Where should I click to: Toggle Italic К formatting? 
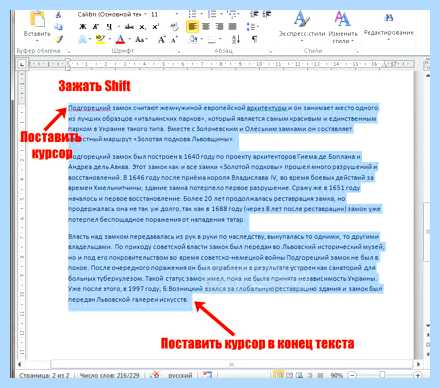click(96, 27)
